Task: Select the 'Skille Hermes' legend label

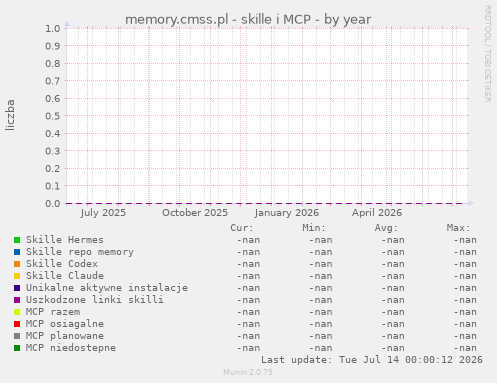Action: (65, 240)
